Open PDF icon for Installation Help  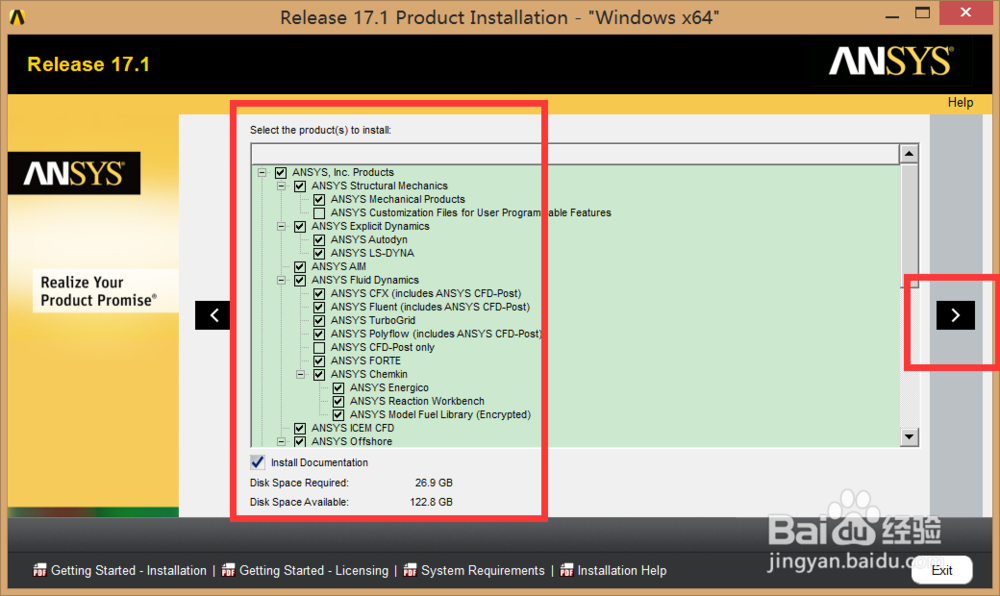coord(566,570)
